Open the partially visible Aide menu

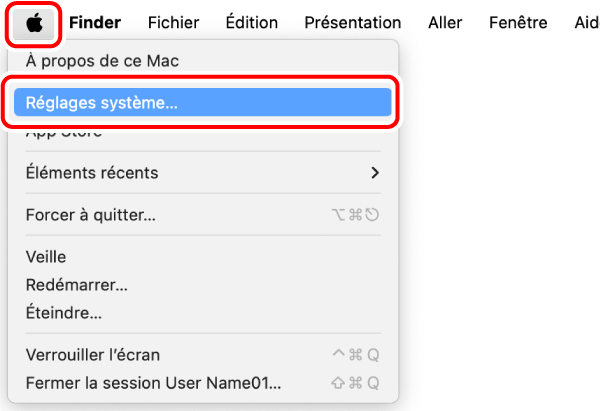coord(587,23)
